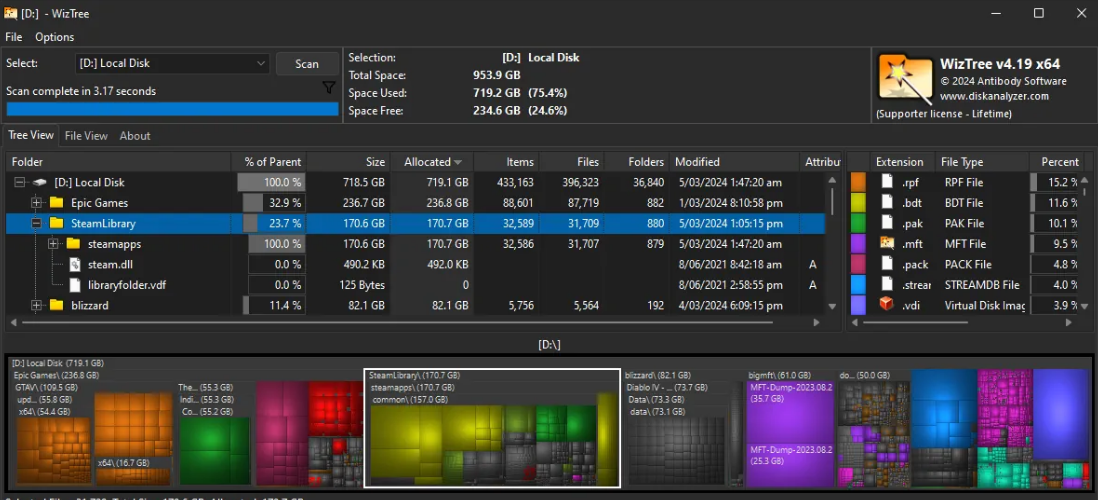
Task: Click the .mft file type icon
Action: [887, 244]
